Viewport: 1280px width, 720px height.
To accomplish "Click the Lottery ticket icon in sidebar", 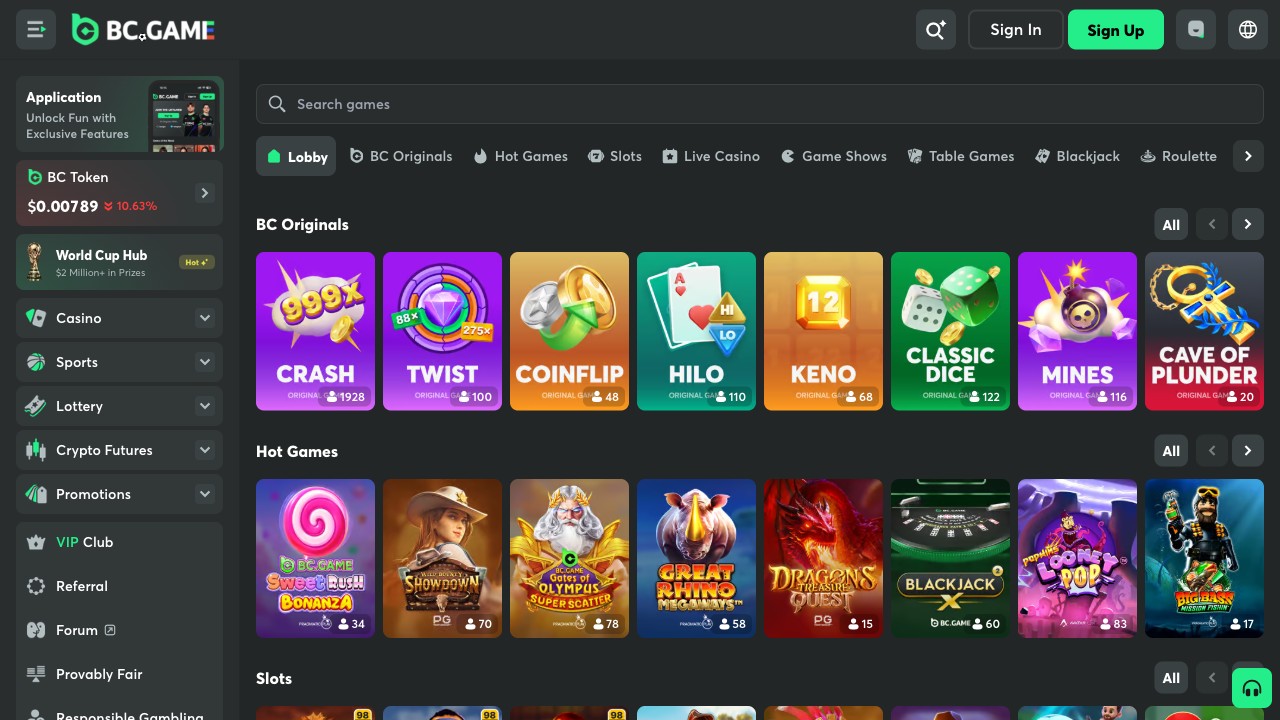I will [x=36, y=406].
